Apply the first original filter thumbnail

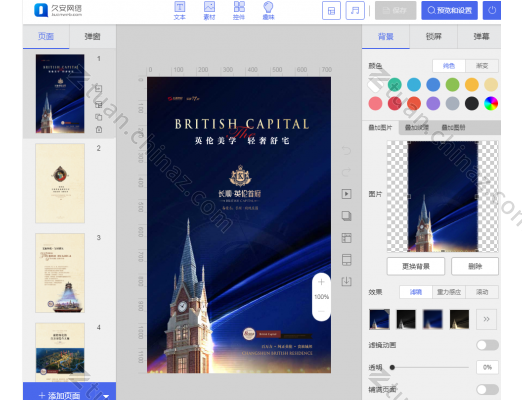(379, 319)
